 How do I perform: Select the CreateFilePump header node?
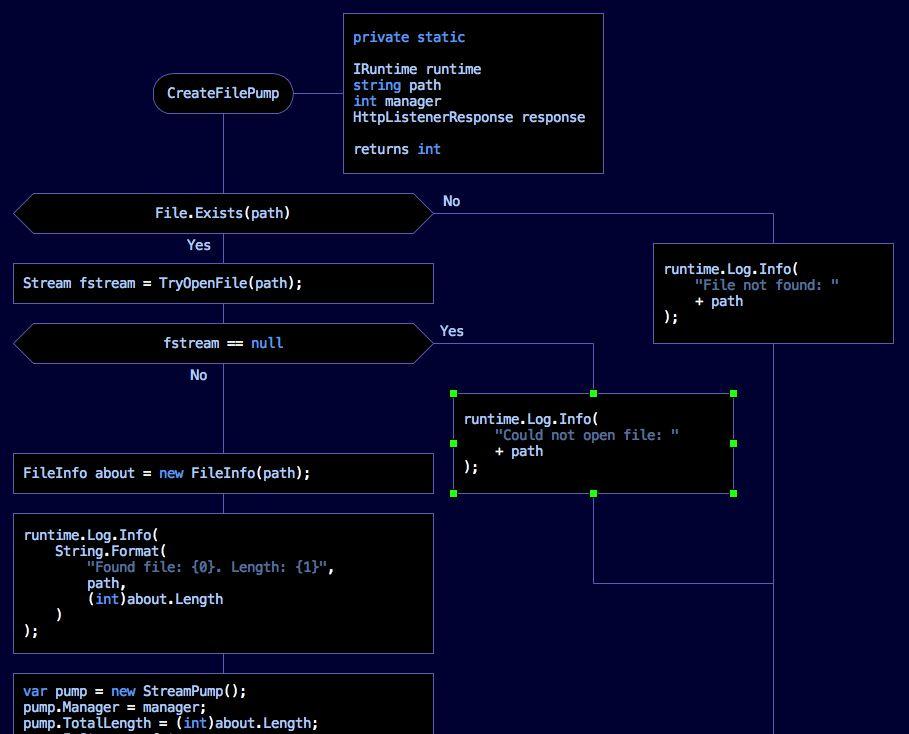(223, 93)
